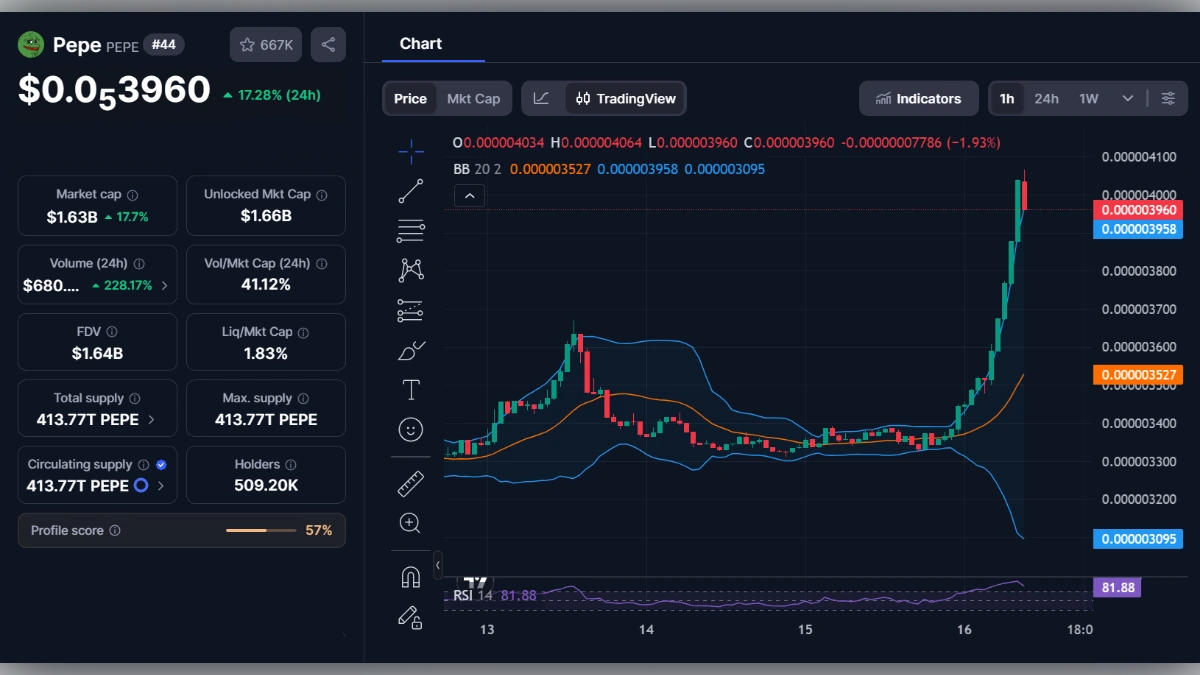Screen dimensions: 1200x675
Task: Open the Indicators panel
Action: pyautogui.click(x=918, y=98)
